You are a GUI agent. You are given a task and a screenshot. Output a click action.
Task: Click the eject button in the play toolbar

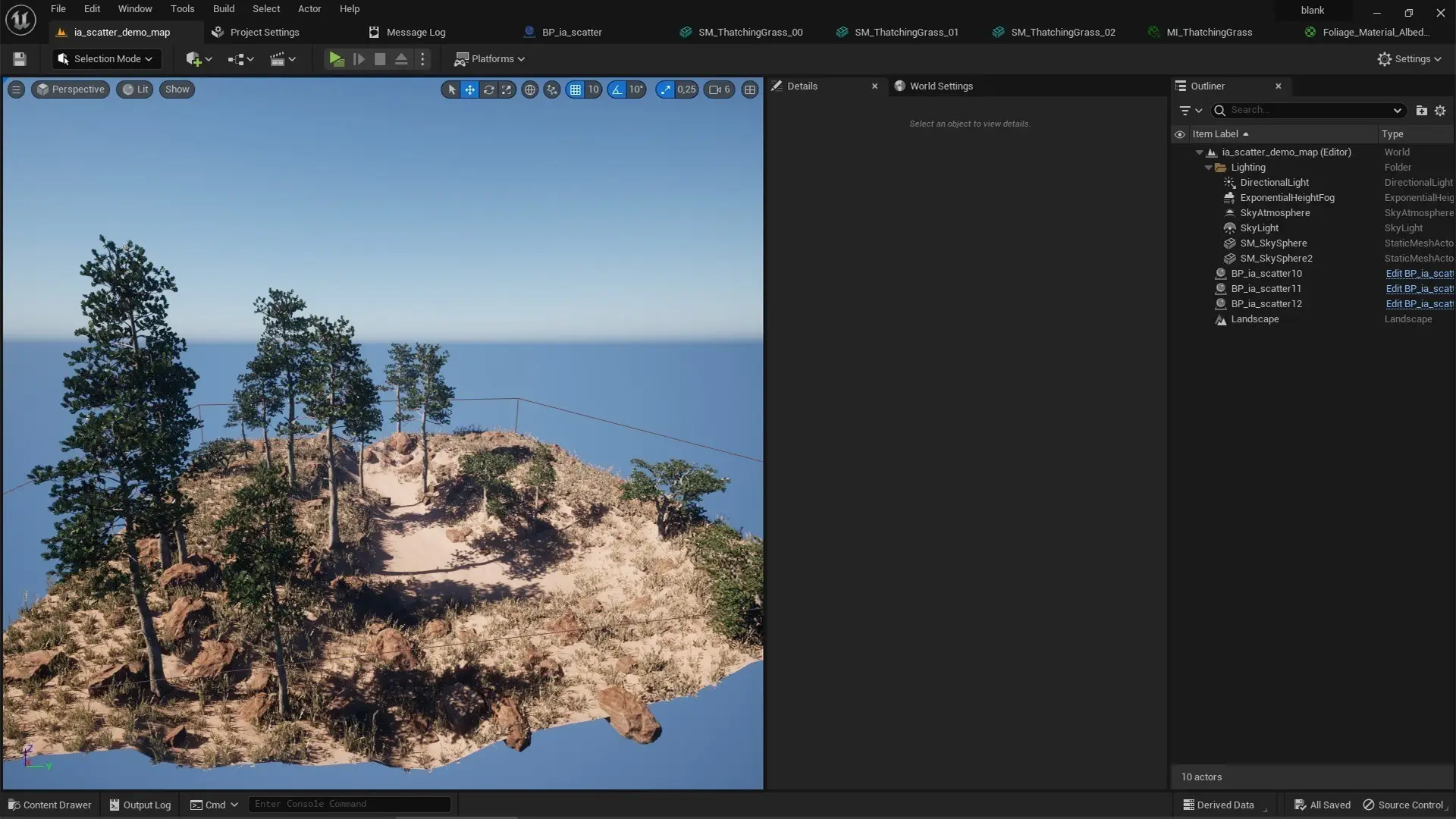coord(401,58)
